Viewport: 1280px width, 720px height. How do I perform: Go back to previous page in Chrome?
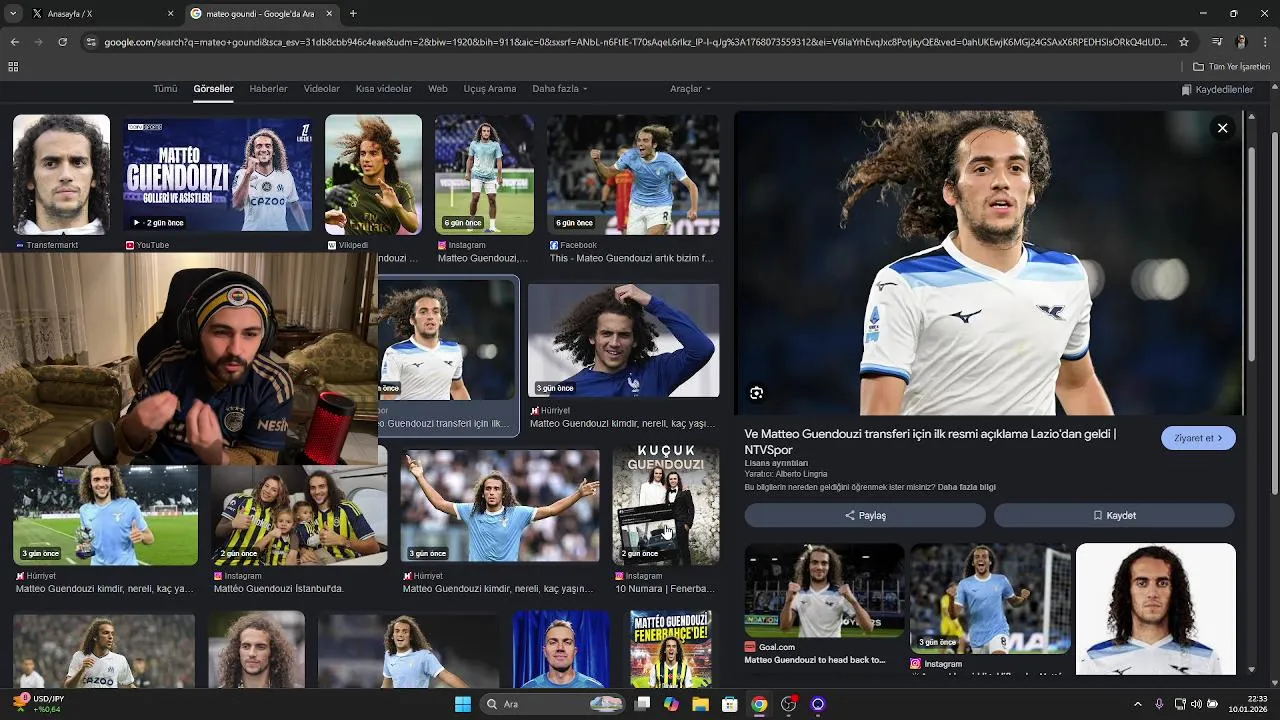pyautogui.click(x=14, y=42)
